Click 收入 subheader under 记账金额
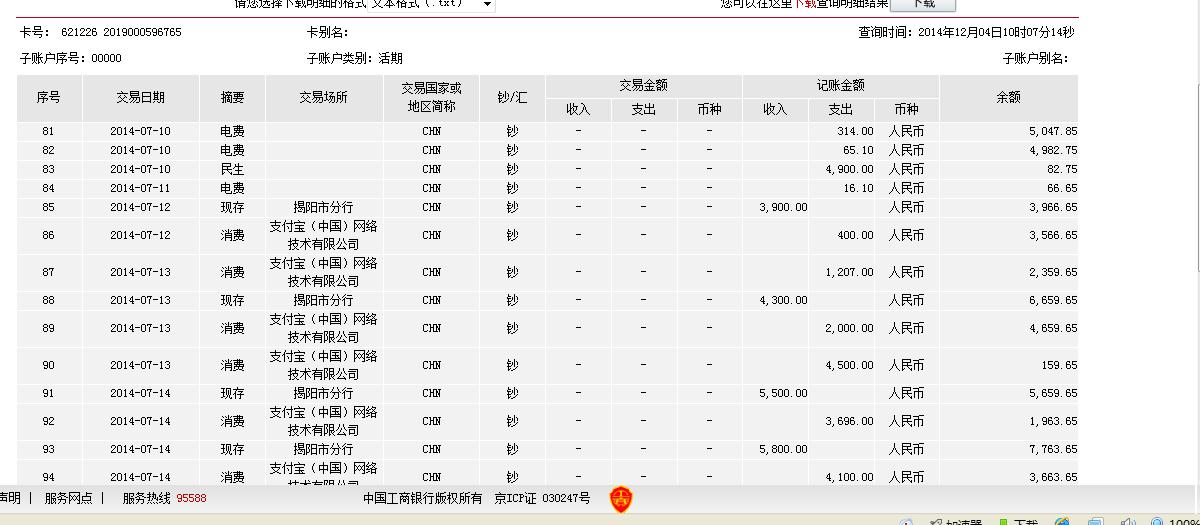Screen dimensions: 1200x525 tap(775, 110)
